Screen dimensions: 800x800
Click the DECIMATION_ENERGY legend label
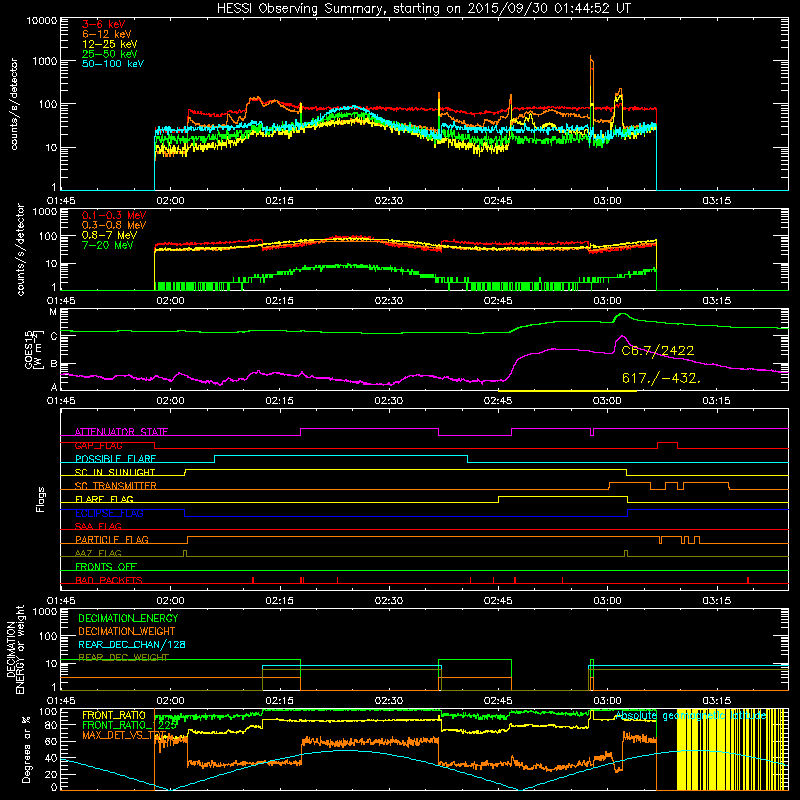(128, 618)
